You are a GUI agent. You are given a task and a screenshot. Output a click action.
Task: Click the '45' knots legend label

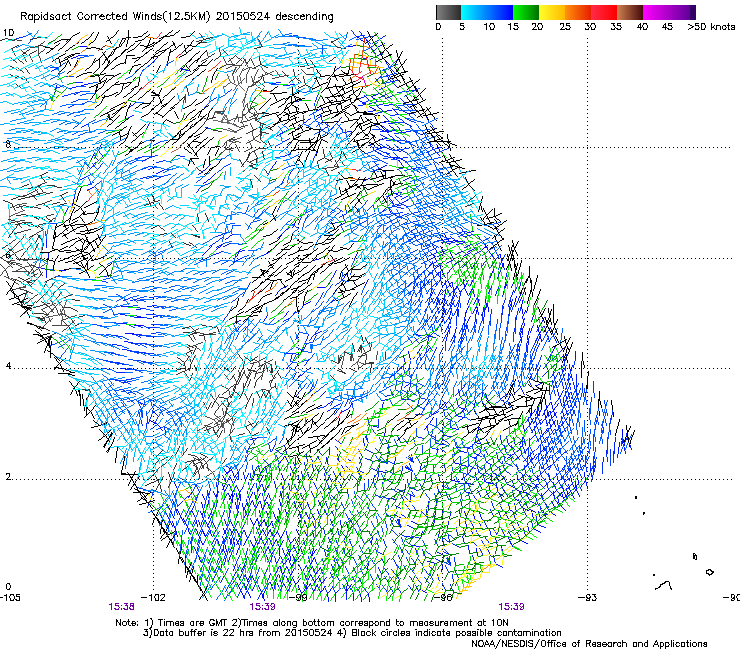[667, 27]
